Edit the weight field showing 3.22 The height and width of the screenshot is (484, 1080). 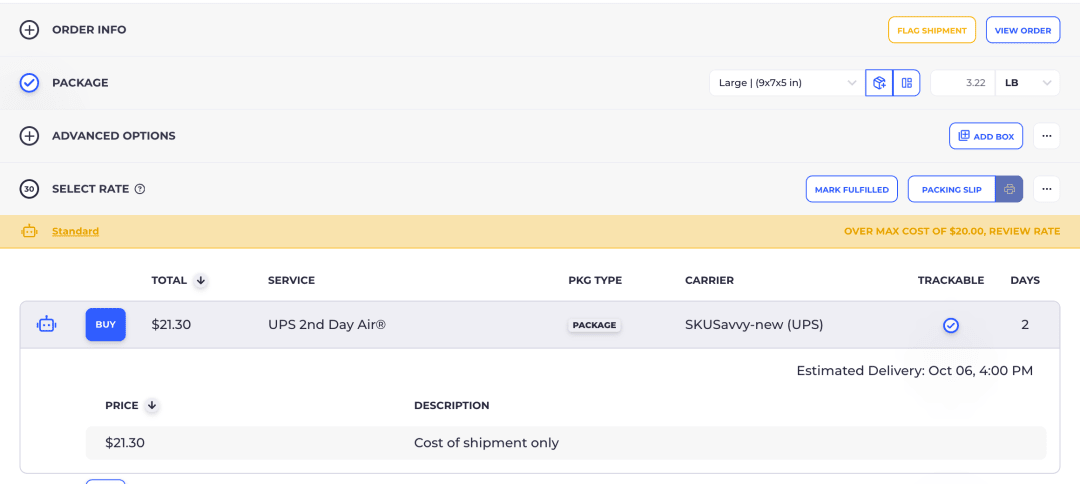pyautogui.click(x=962, y=83)
